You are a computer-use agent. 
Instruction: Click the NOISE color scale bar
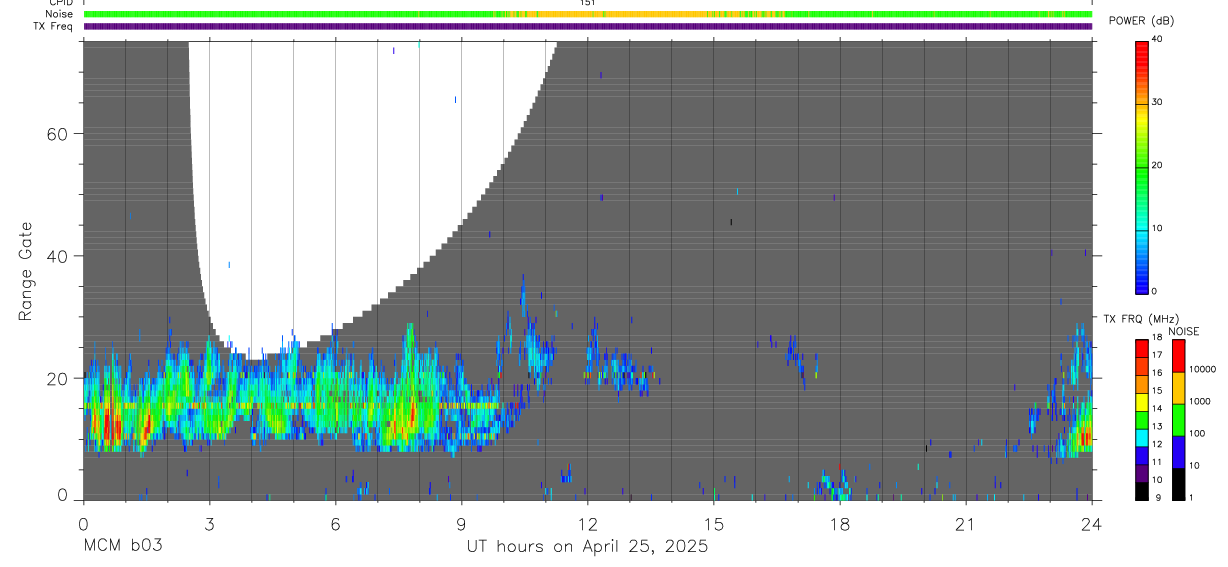point(1178,420)
